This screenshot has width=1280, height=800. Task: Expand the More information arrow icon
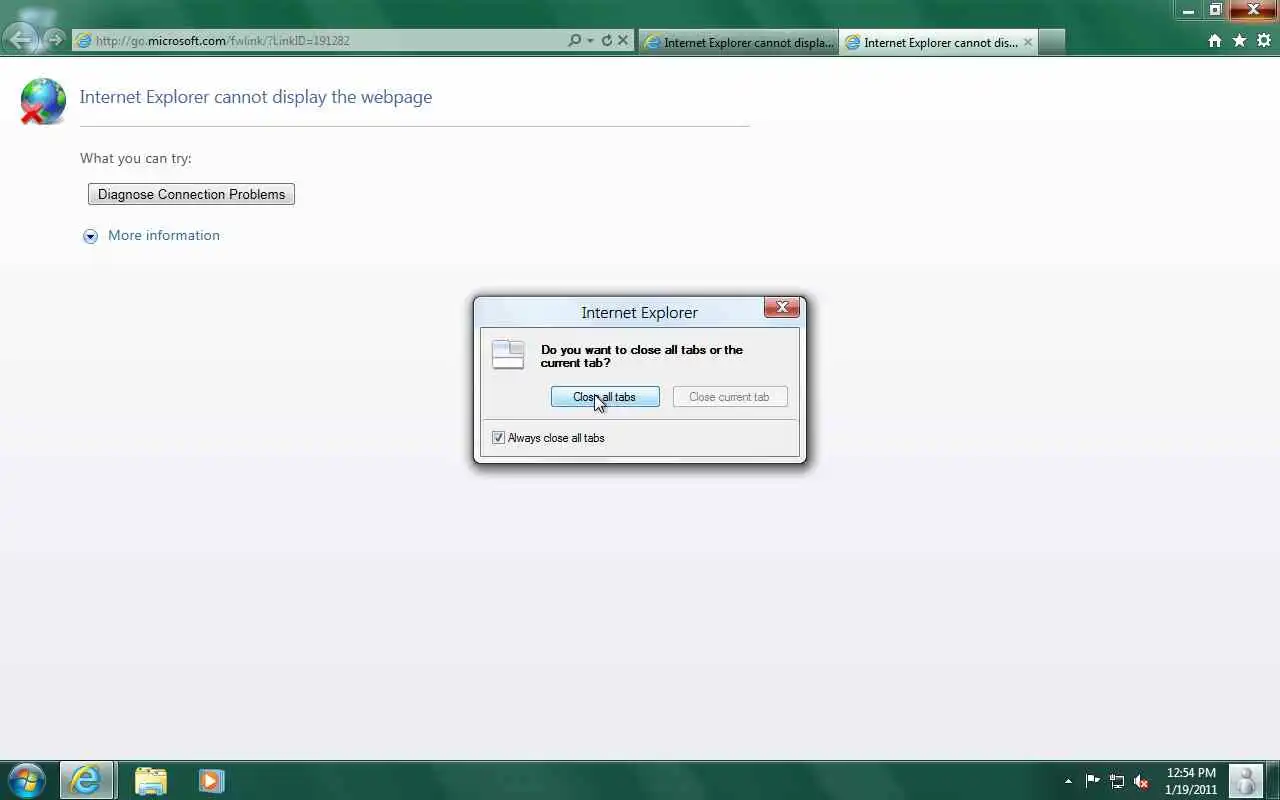point(90,236)
